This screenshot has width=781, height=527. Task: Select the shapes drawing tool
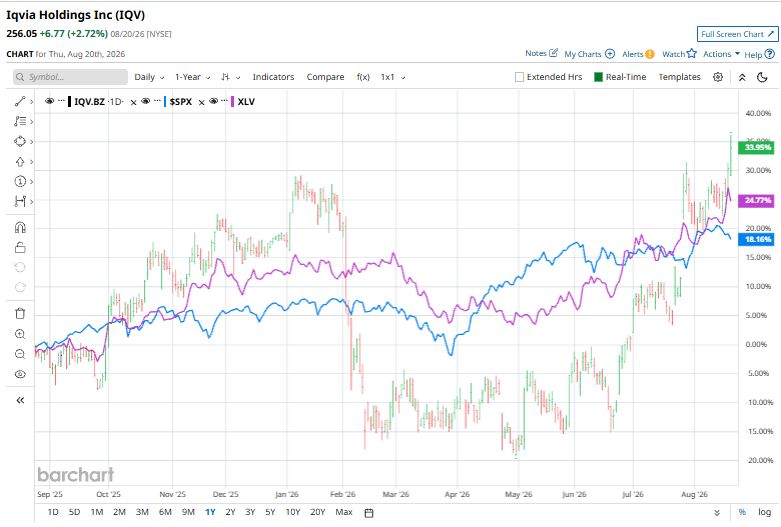(20, 141)
